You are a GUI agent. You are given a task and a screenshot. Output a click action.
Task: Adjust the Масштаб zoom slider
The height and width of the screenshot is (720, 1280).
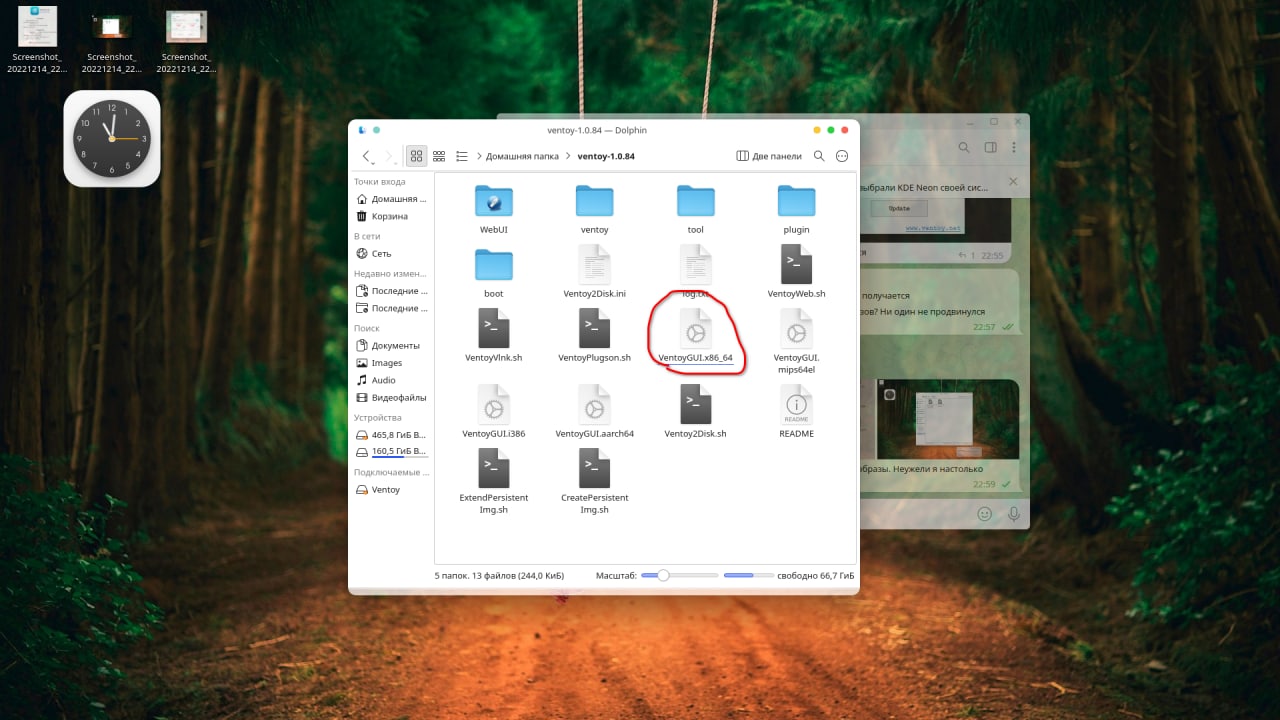click(x=680, y=575)
